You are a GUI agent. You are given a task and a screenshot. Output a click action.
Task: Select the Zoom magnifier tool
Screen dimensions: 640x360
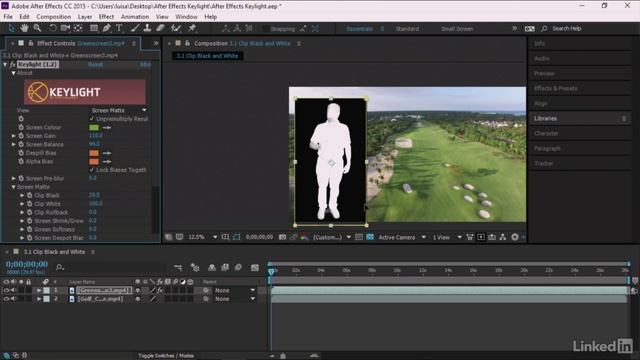(x=37, y=28)
